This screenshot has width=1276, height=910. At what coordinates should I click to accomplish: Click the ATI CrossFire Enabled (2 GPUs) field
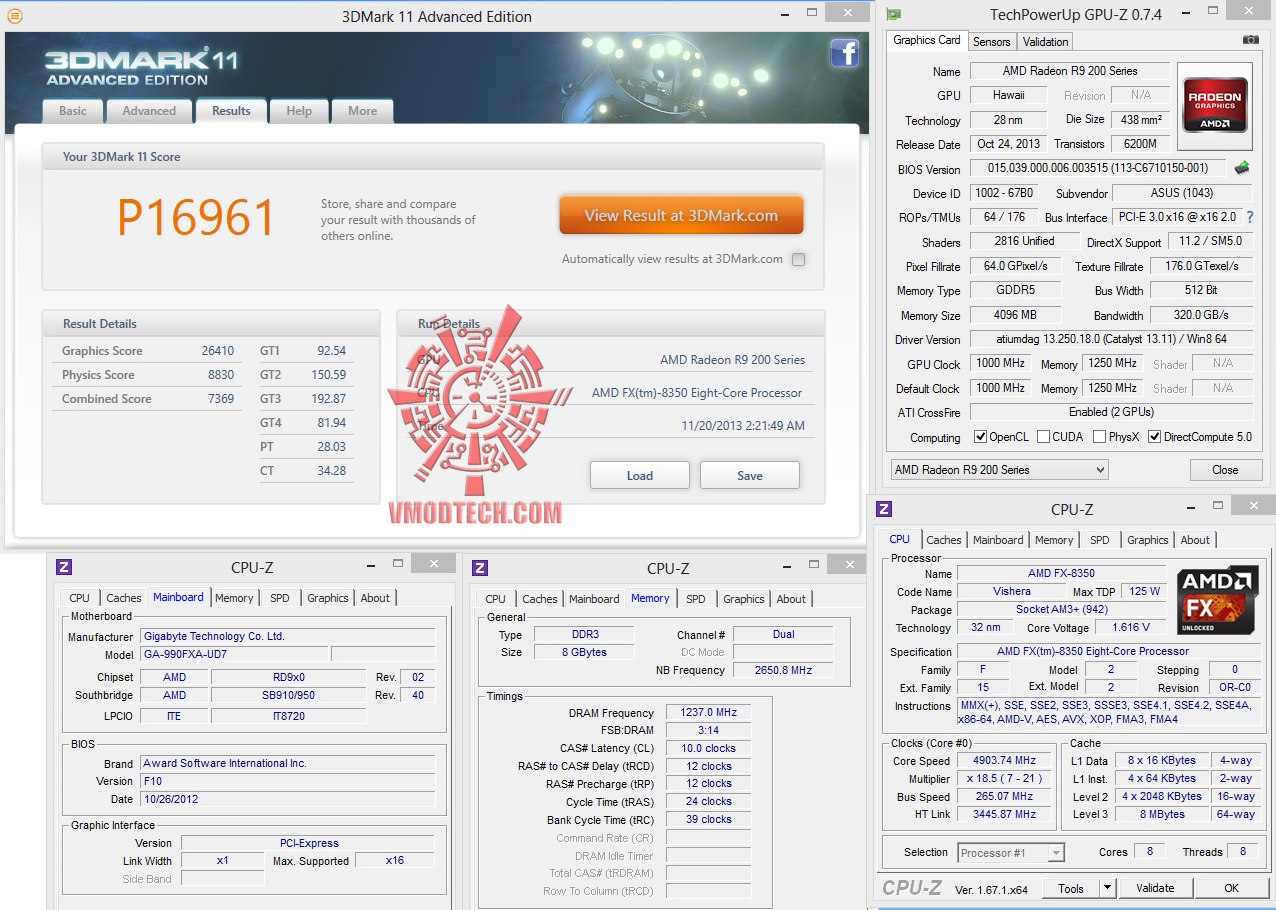point(1111,412)
